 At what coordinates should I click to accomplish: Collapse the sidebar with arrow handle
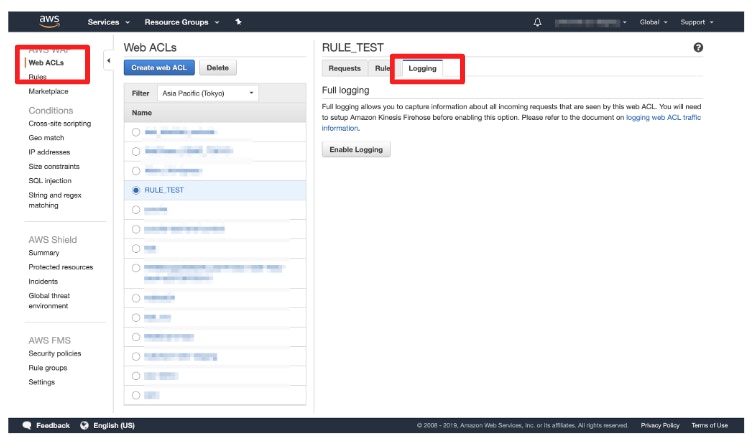pos(108,61)
